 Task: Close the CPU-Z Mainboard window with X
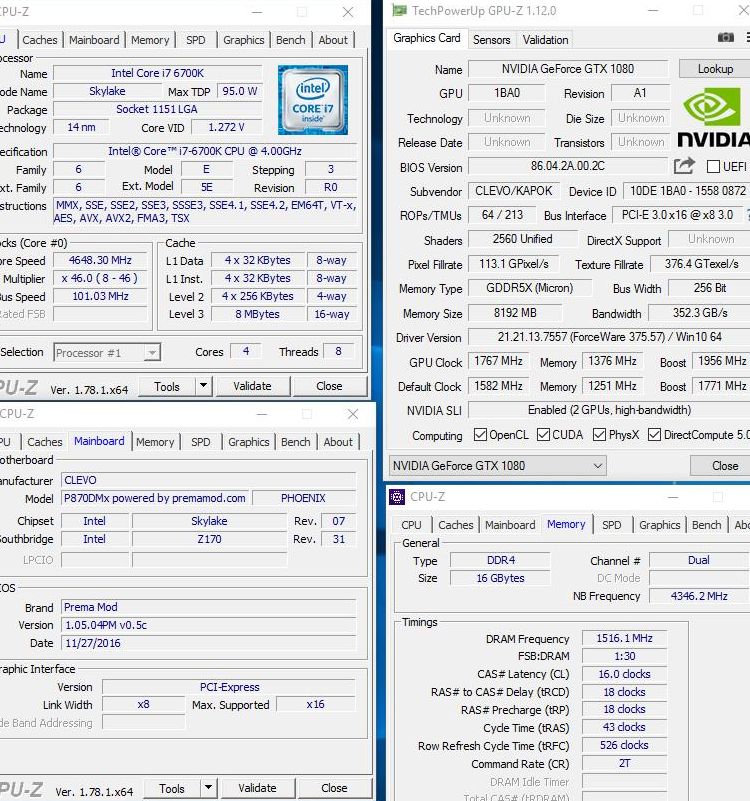pyautogui.click(x=353, y=414)
